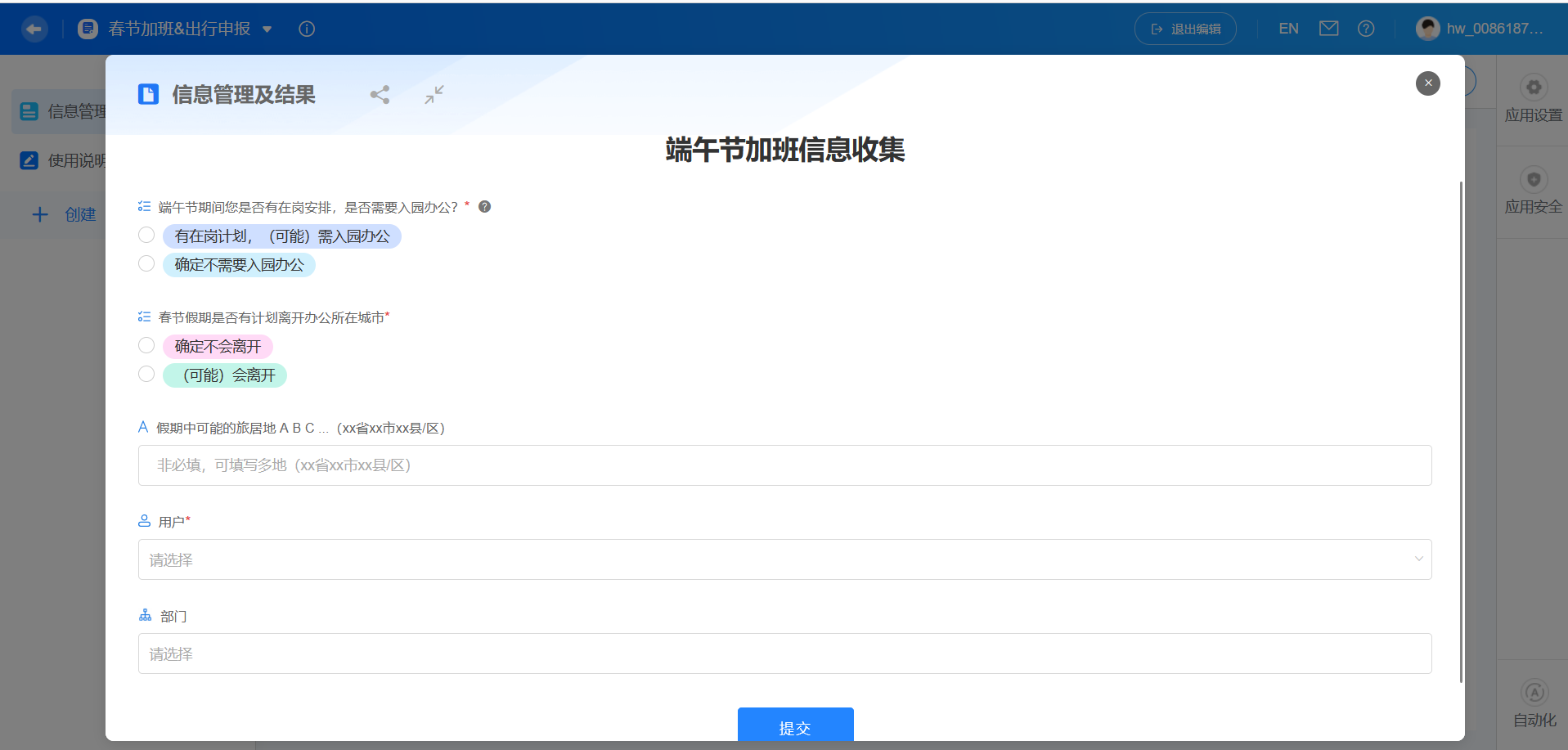This screenshot has width=1568, height=750.
Task: Open the 自动化 panel
Action: point(1533,703)
